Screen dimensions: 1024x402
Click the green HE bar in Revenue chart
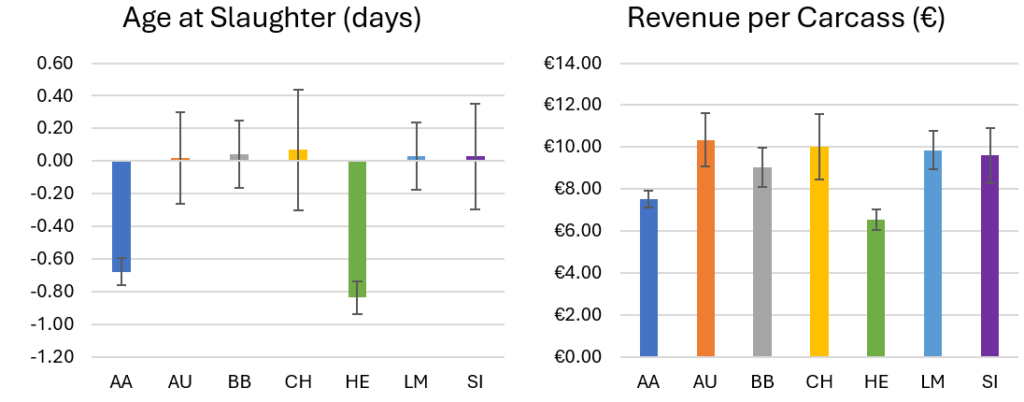[876, 288]
